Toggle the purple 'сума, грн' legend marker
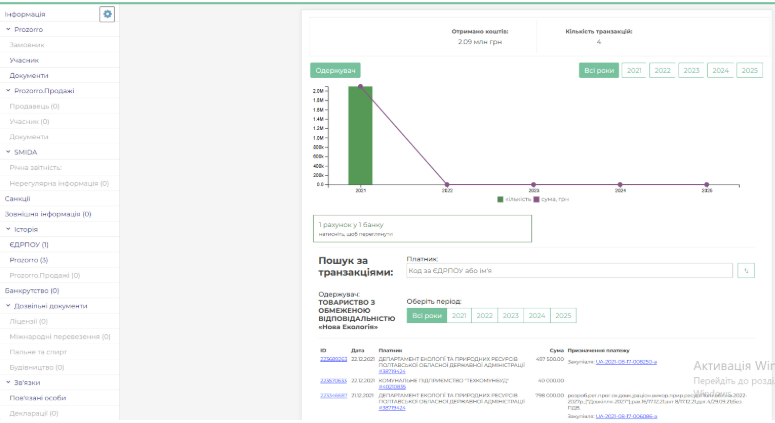 pos(536,199)
